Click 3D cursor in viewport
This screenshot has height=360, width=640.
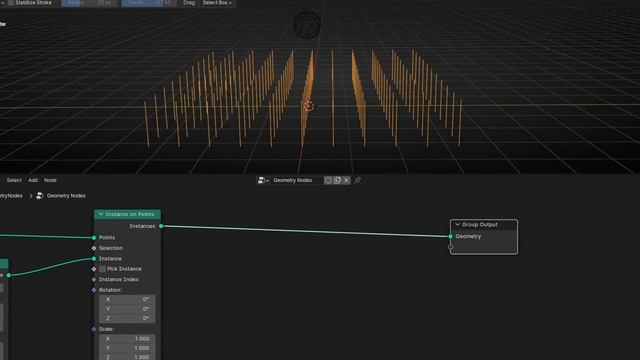tap(308, 106)
